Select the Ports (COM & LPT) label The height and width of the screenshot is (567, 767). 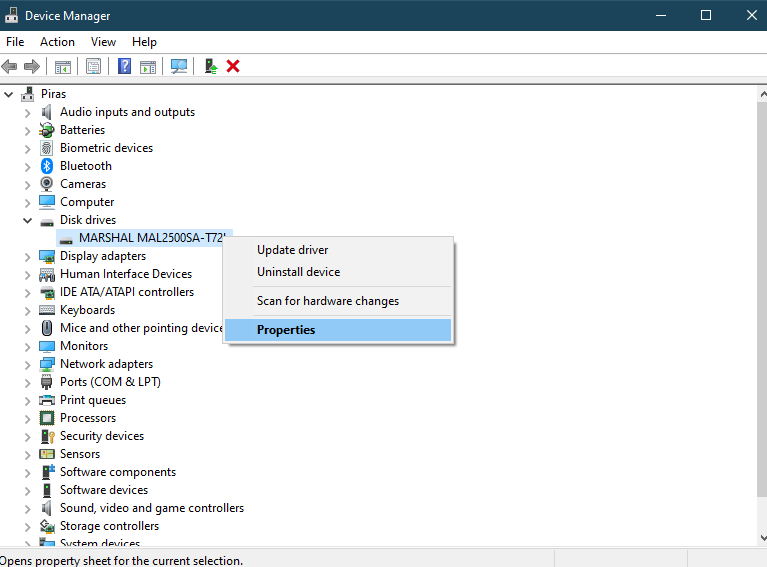(110, 382)
